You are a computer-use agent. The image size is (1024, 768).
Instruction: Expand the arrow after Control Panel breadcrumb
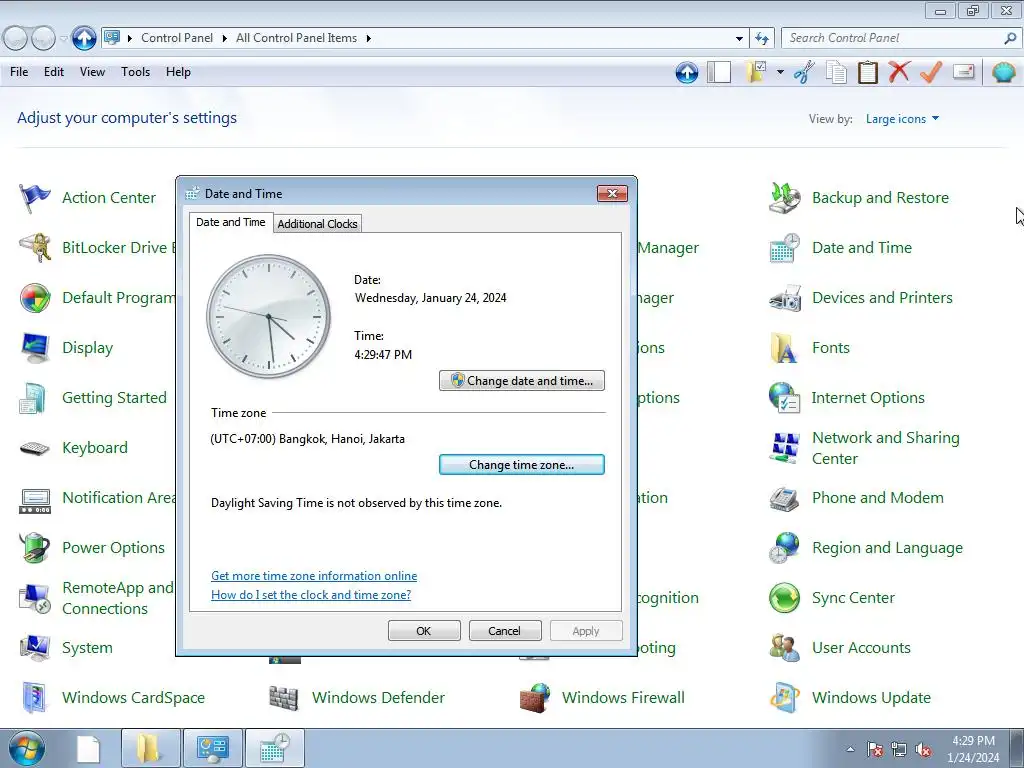coord(225,39)
